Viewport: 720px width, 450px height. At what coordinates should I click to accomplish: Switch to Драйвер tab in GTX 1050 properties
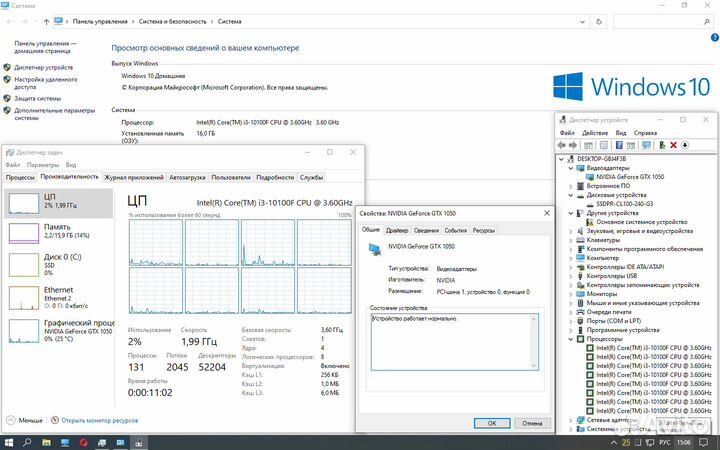(397, 231)
